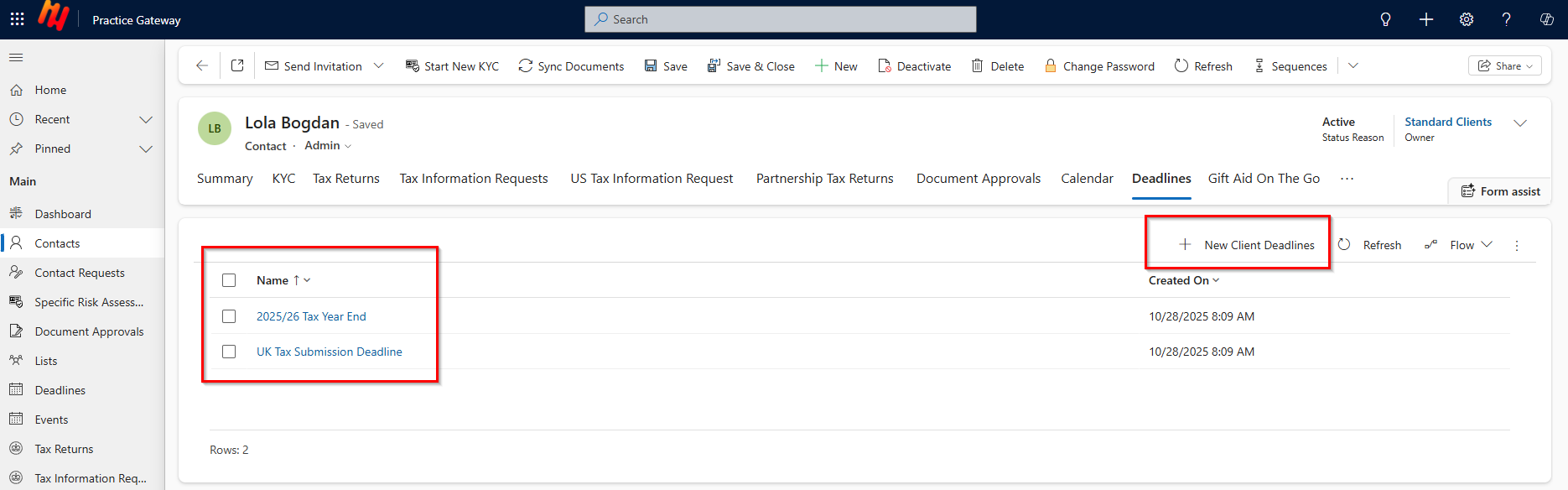Expand Send Invitation dropdown arrow
The height and width of the screenshot is (490, 1568).
378,65
